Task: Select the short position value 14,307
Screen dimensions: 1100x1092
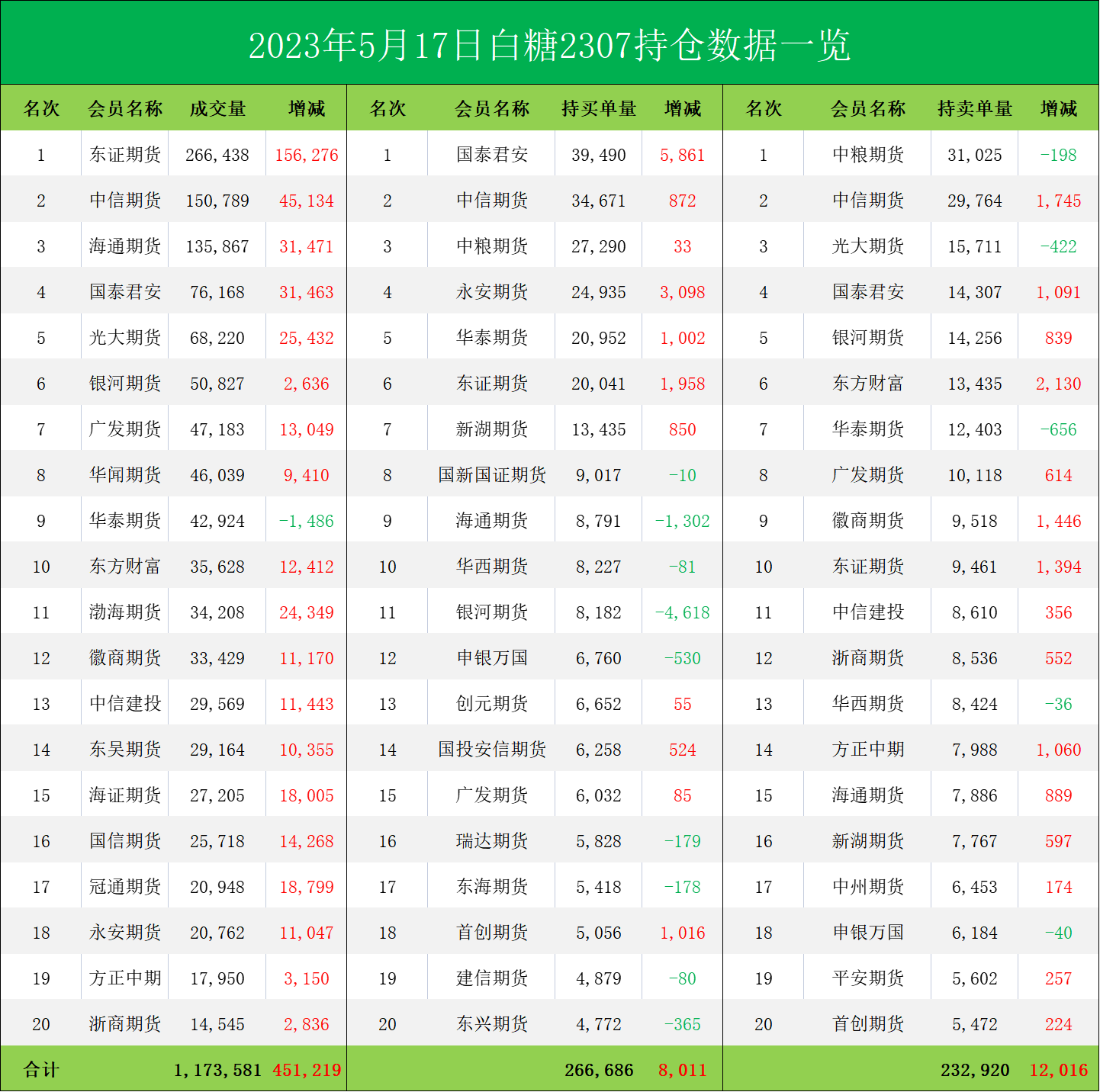Action: [x=975, y=292]
